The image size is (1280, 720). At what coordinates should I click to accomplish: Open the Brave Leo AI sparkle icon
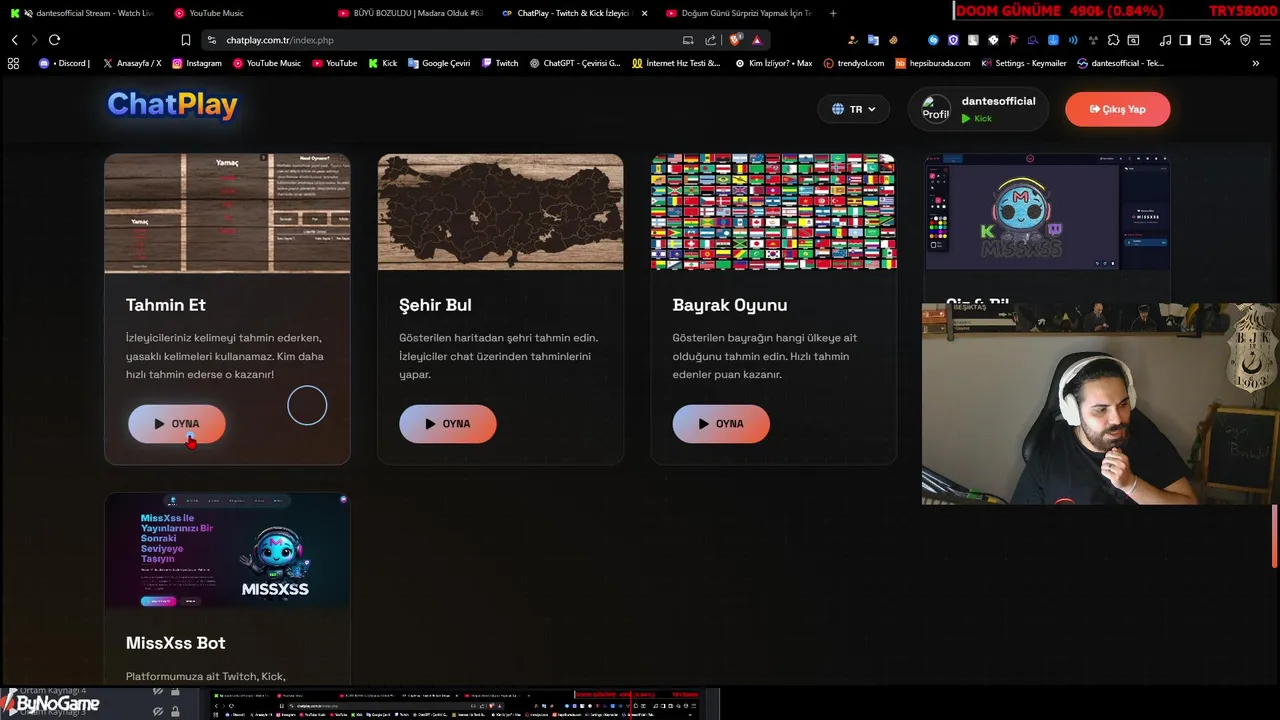1225,40
